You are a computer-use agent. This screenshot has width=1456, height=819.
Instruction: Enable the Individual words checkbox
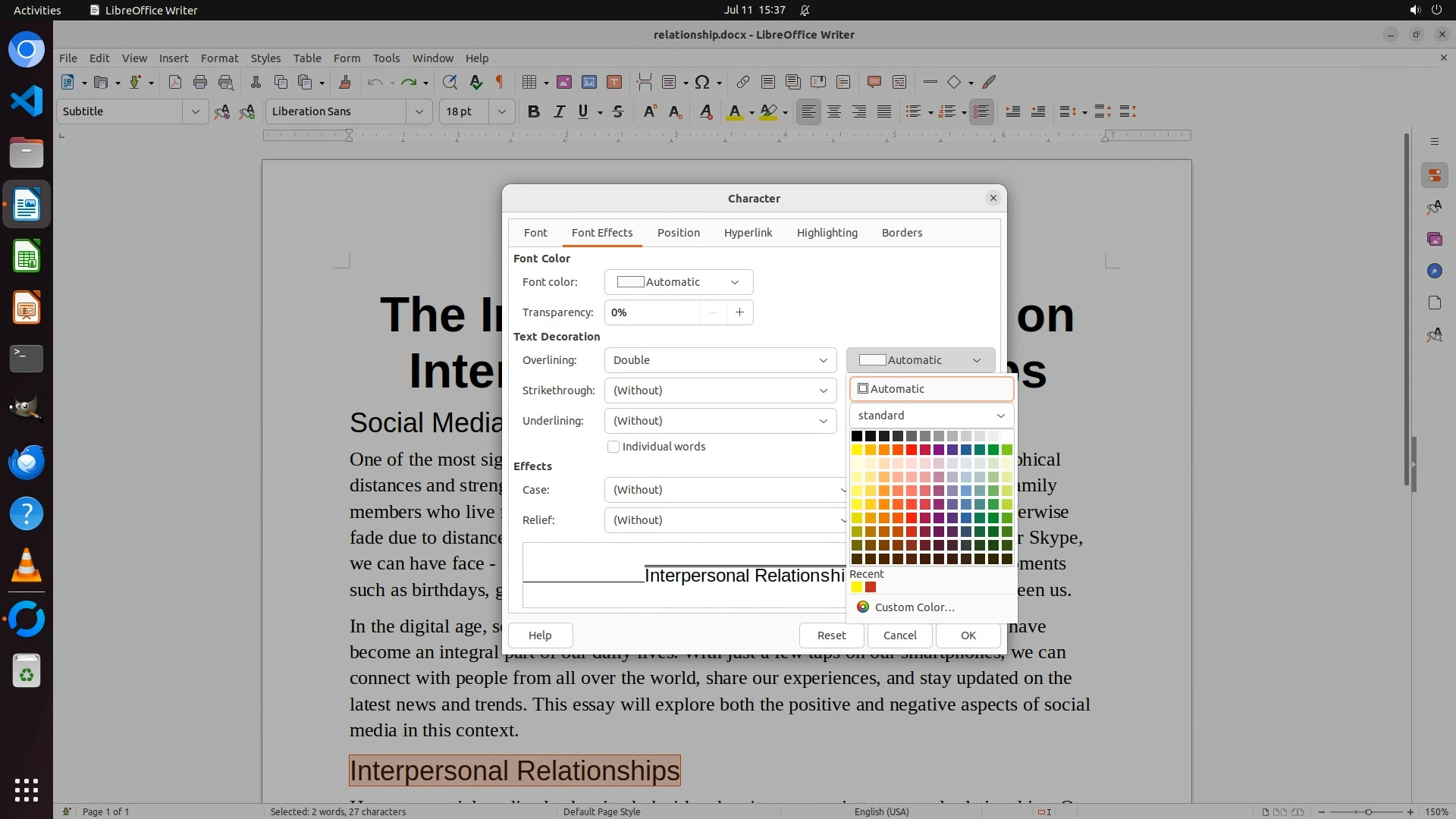(x=613, y=447)
